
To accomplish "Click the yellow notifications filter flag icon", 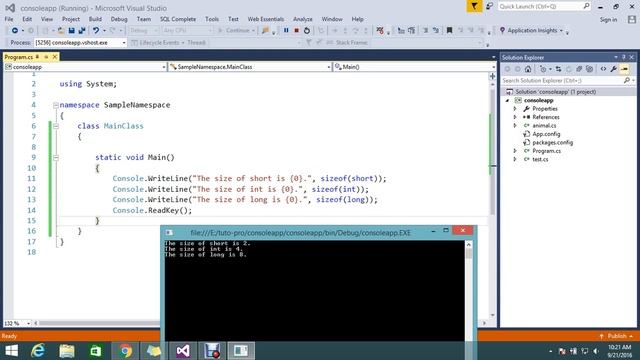I will 474,7.
